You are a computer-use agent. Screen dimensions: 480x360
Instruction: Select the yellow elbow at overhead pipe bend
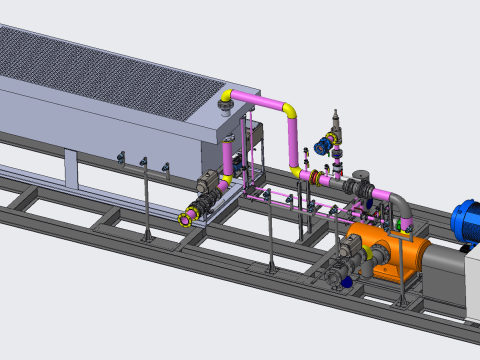click(290, 111)
